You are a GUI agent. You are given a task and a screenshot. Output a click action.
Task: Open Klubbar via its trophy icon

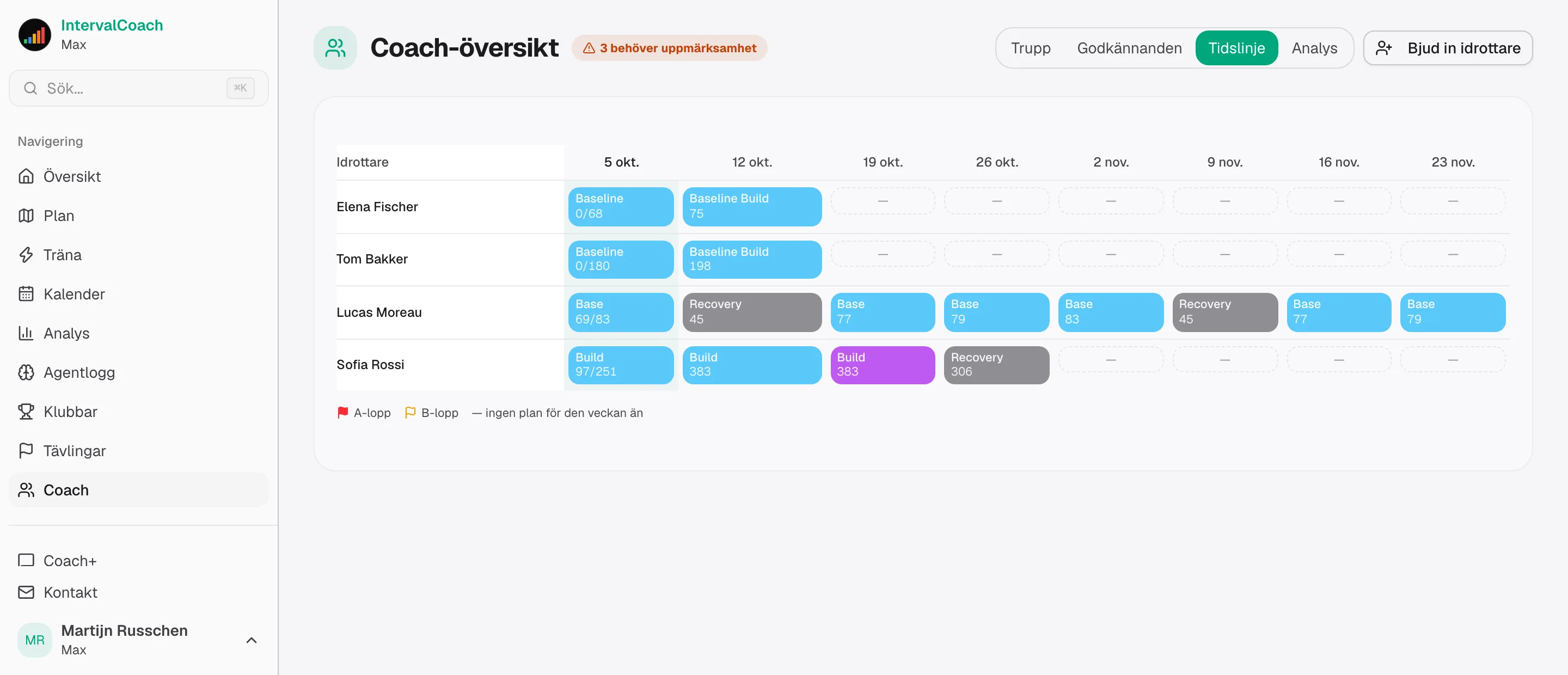tap(26, 412)
